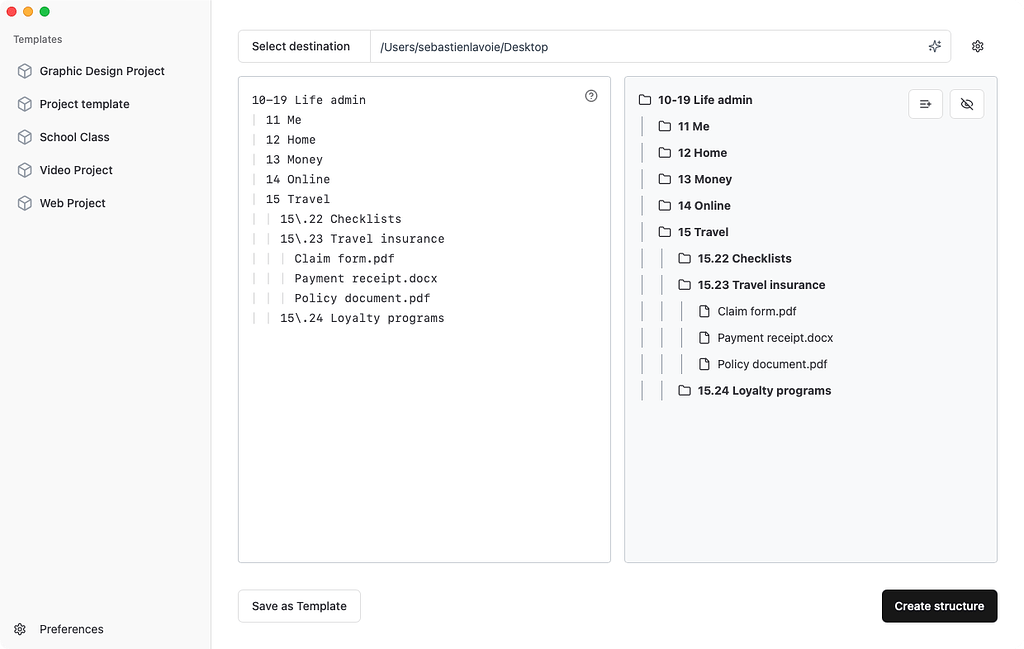Toggle the eye-off visibility icon above the tree
Screen dimensions: 1024x649
coord(966,103)
